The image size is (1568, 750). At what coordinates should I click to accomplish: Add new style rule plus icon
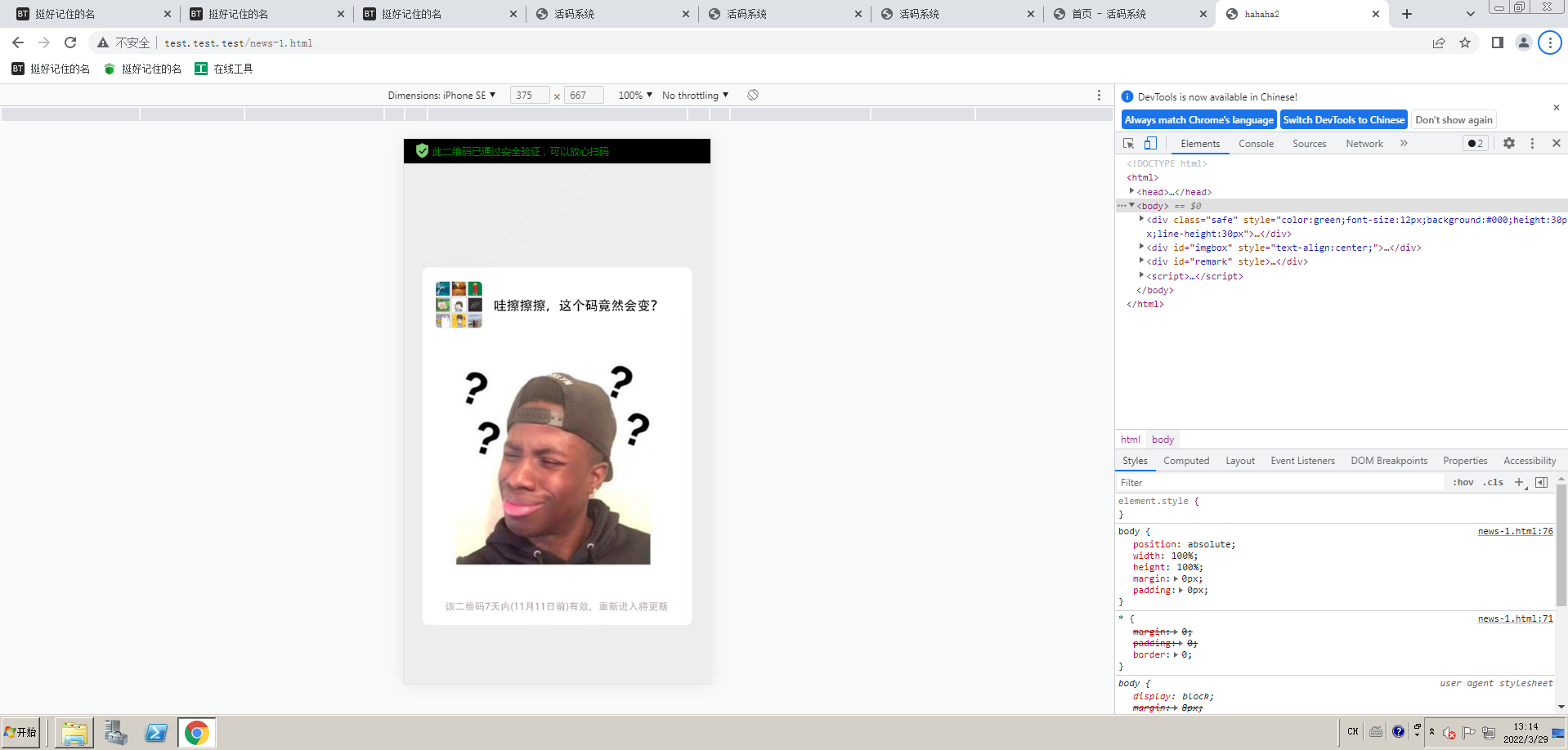click(1520, 482)
